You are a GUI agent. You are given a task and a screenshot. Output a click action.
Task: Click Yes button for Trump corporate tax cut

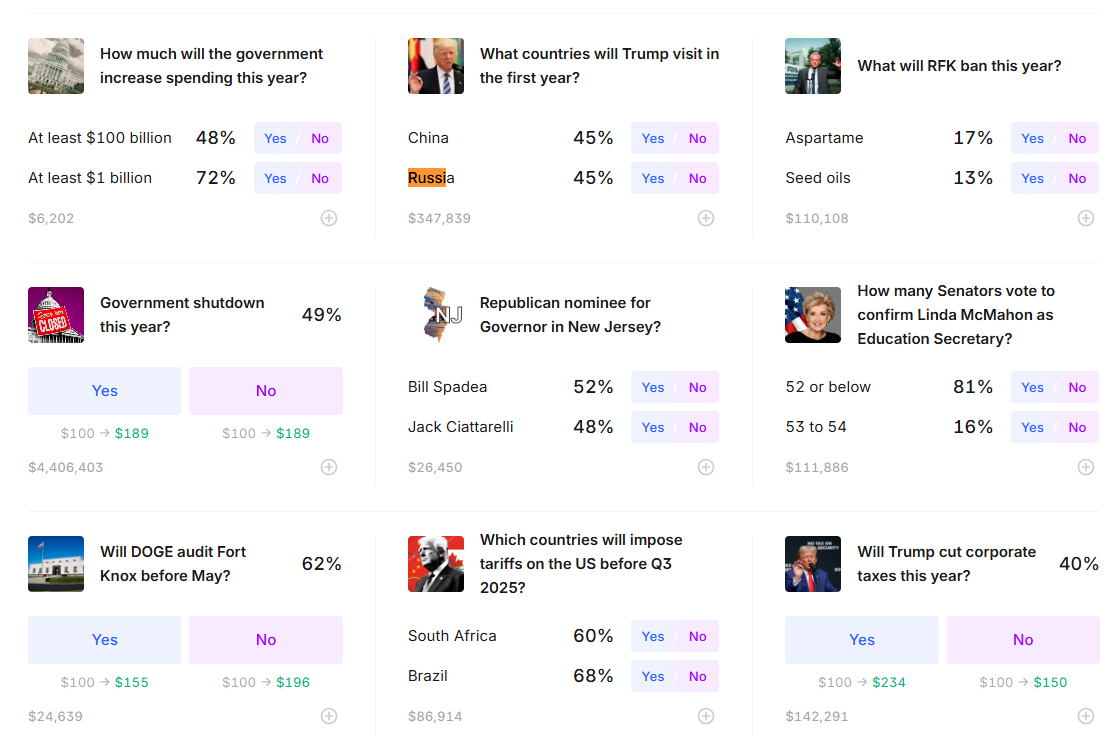point(862,640)
